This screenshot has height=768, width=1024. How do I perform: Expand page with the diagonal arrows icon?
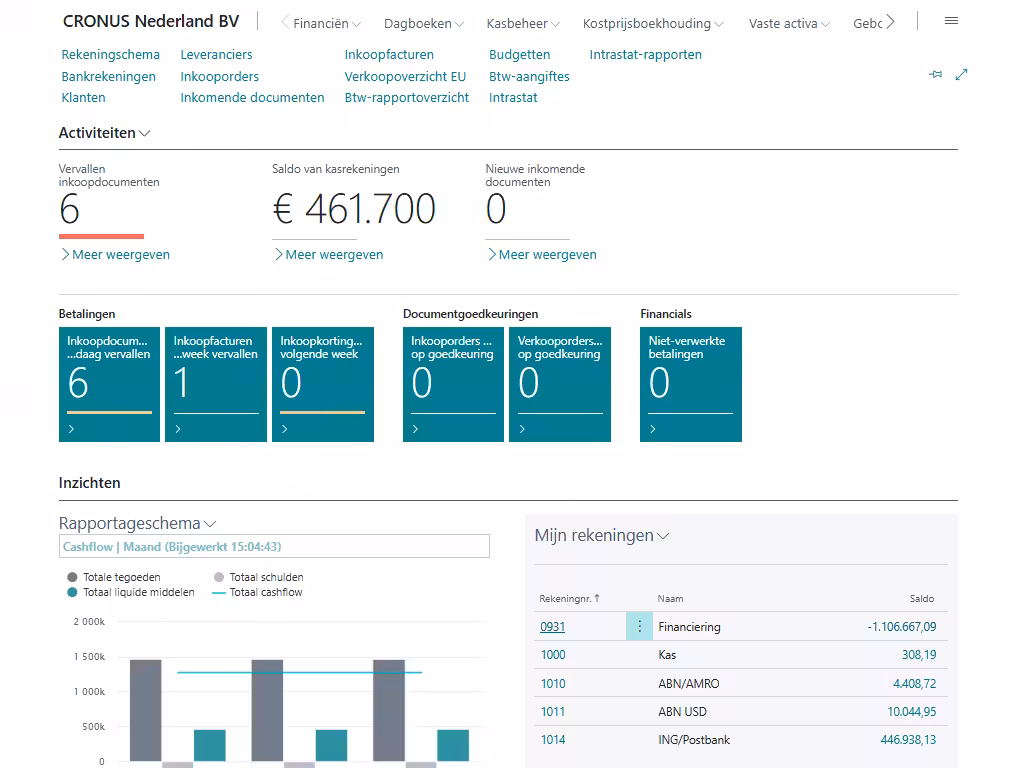(x=961, y=74)
